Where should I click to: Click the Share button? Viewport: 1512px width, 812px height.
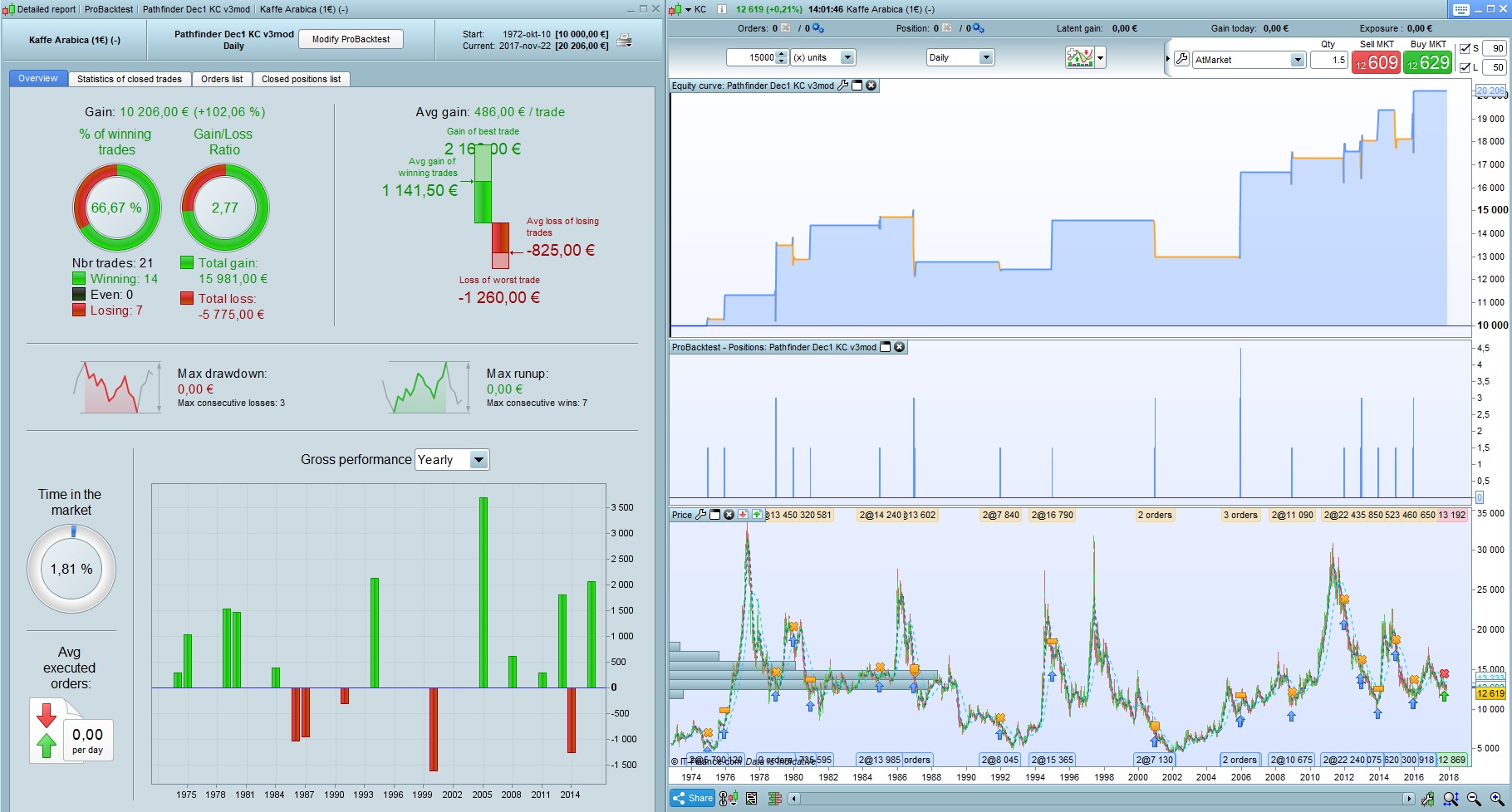(x=693, y=799)
